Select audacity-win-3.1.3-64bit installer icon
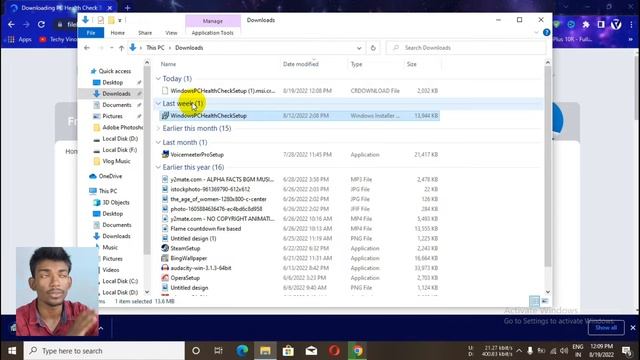Image resolution: width=640 pixels, height=360 pixels. 165,268
